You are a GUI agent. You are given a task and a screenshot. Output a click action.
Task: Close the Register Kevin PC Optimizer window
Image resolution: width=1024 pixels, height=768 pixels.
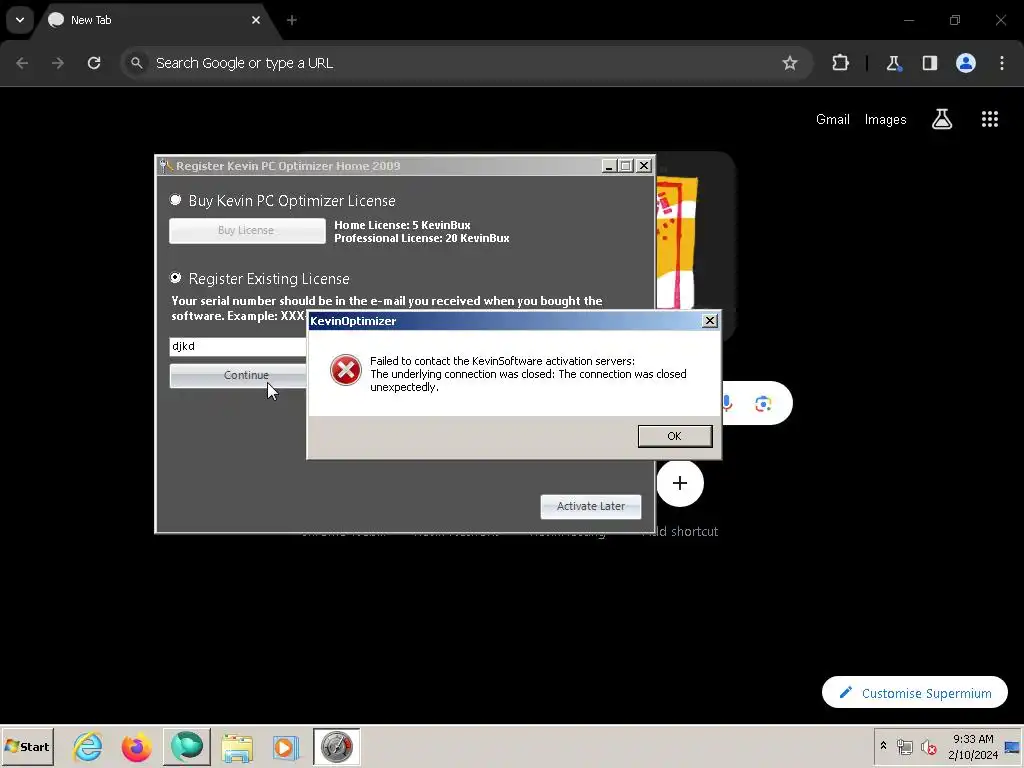click(x=643, y=166)
